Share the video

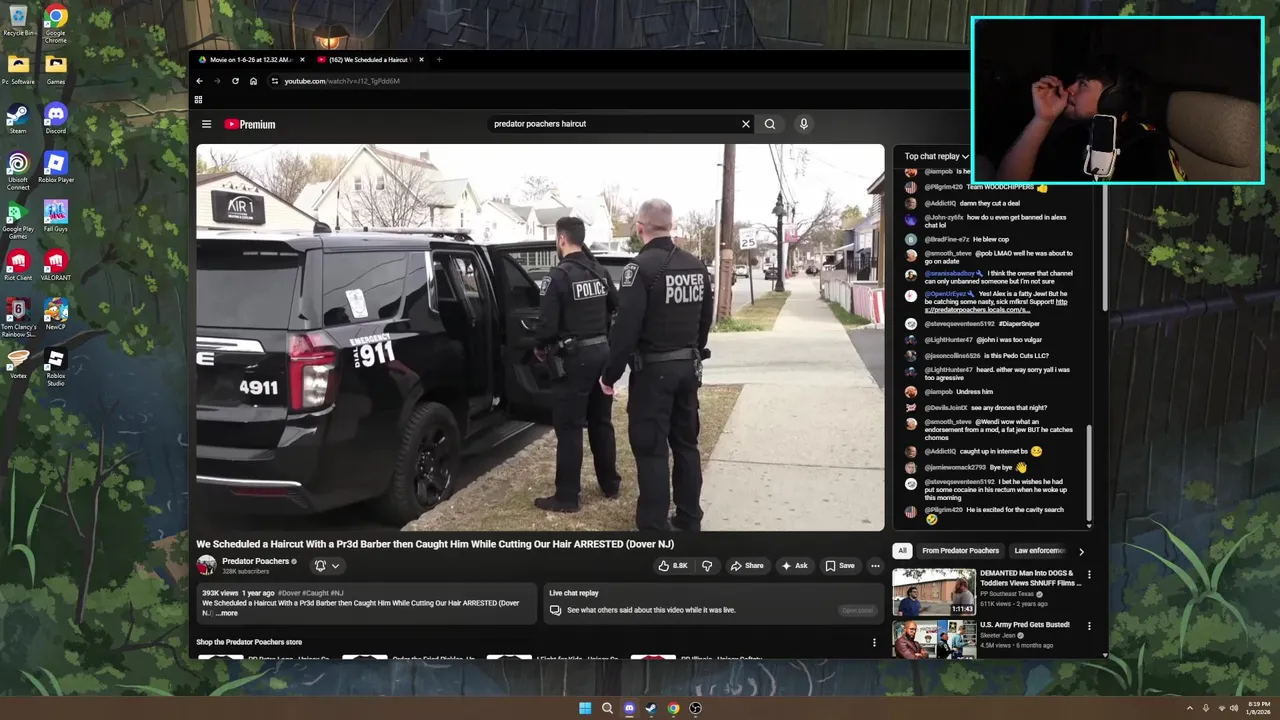(747, 566)
